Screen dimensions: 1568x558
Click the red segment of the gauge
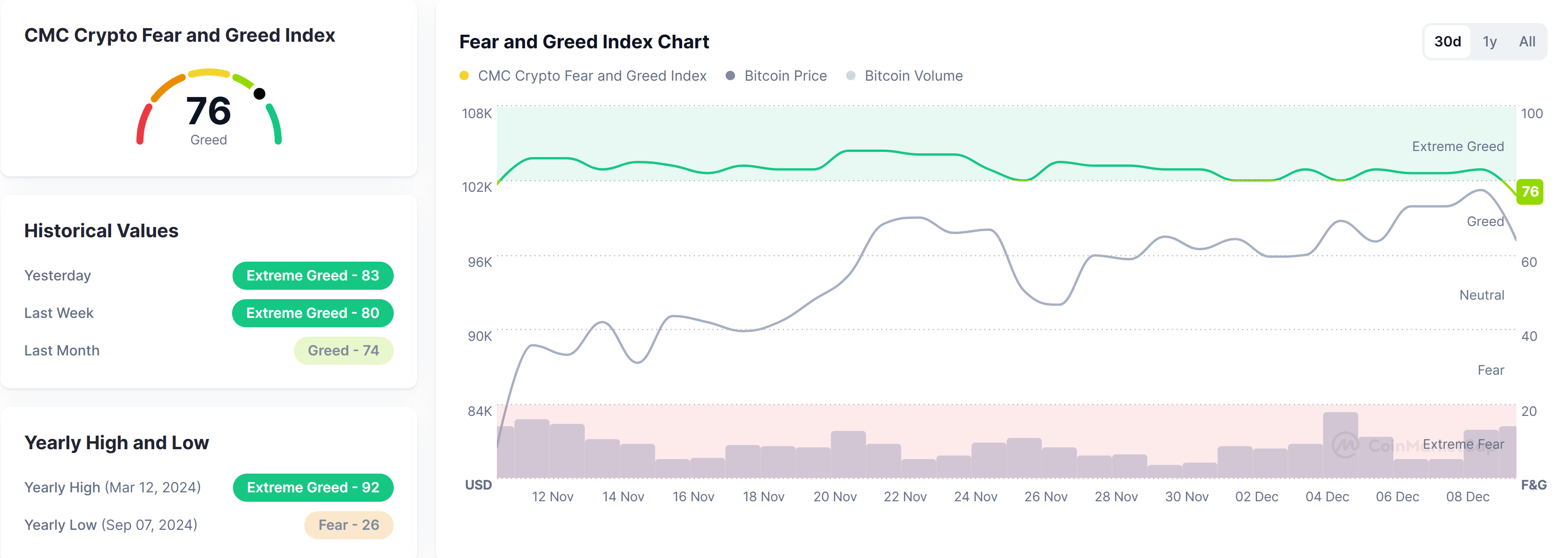pyautogui.click(x=143, y=125)
